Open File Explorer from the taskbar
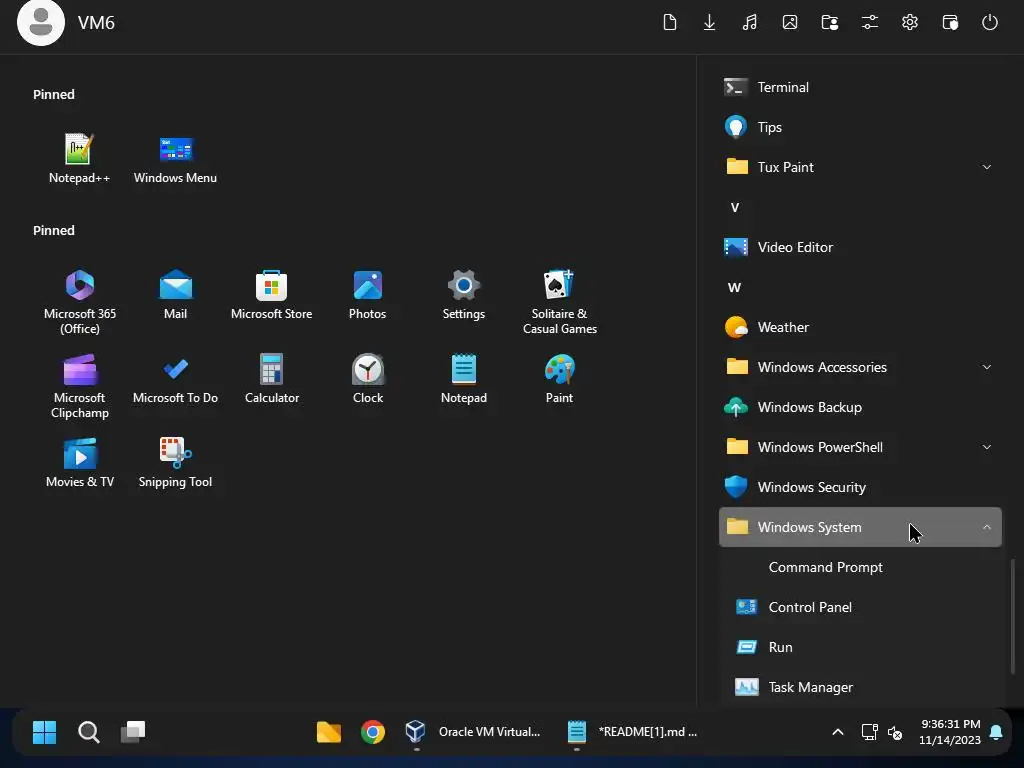The width and height of the screenshot is (1024, 768). [328, 732]
